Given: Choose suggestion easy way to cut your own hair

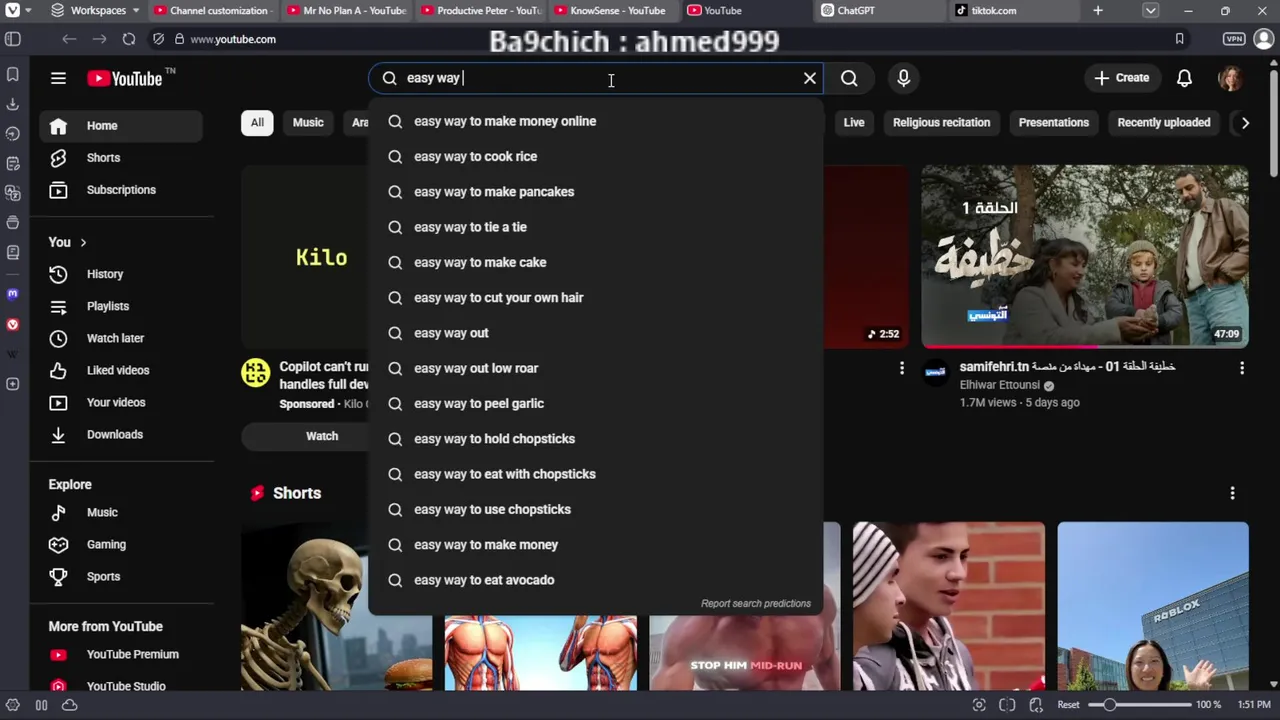Looking at the screenshot, I should pos(595,298).
